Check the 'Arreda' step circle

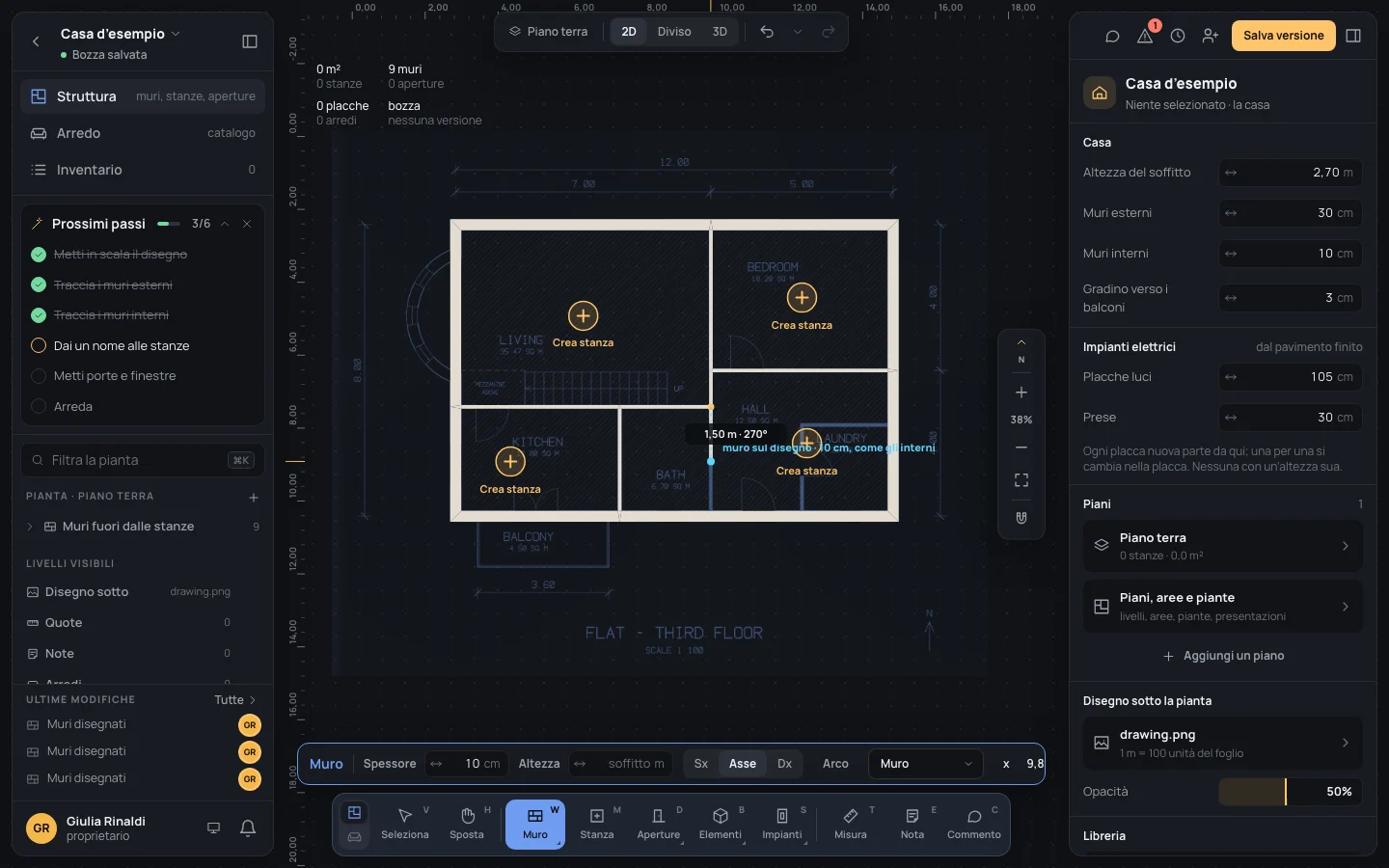[x=39, y=407]
